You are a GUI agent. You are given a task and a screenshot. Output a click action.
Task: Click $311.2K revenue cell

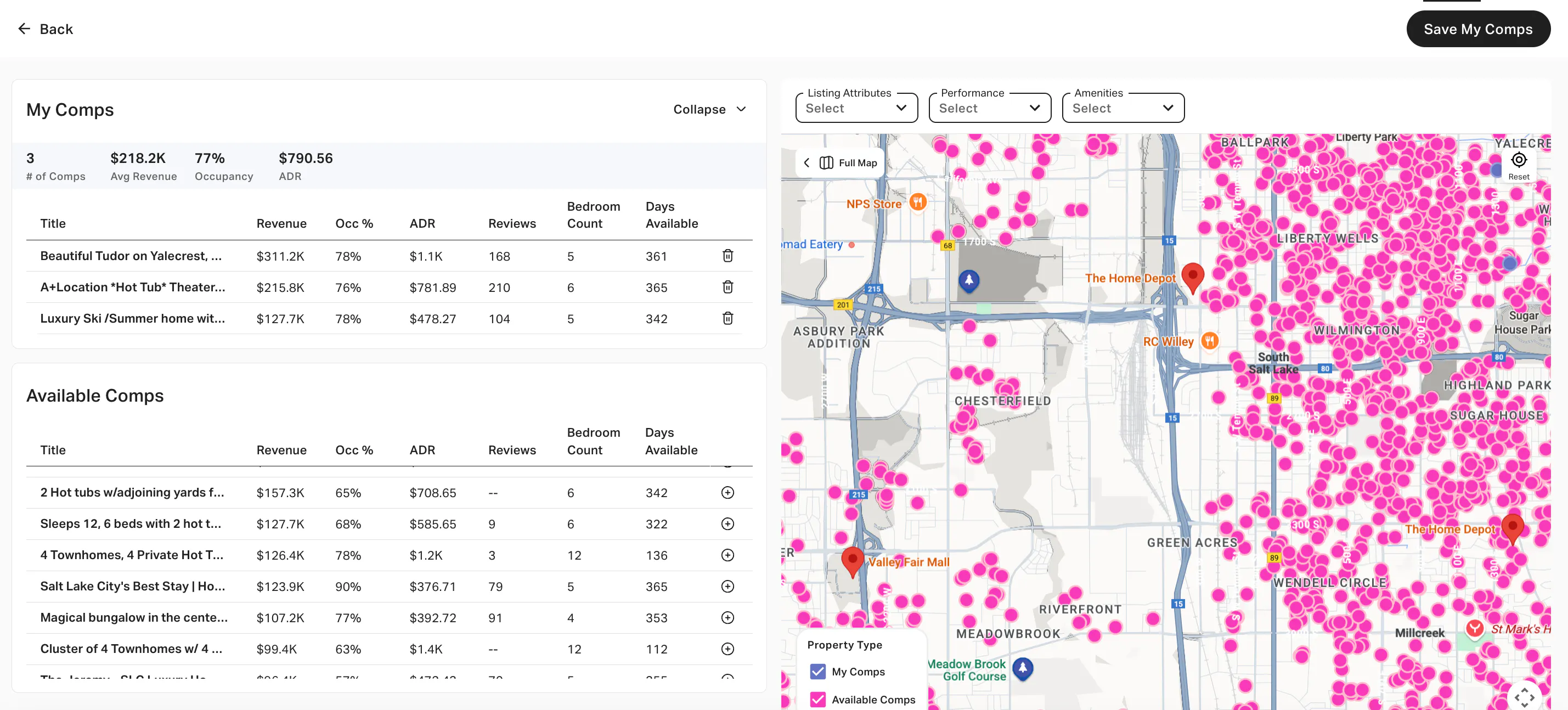280,256
